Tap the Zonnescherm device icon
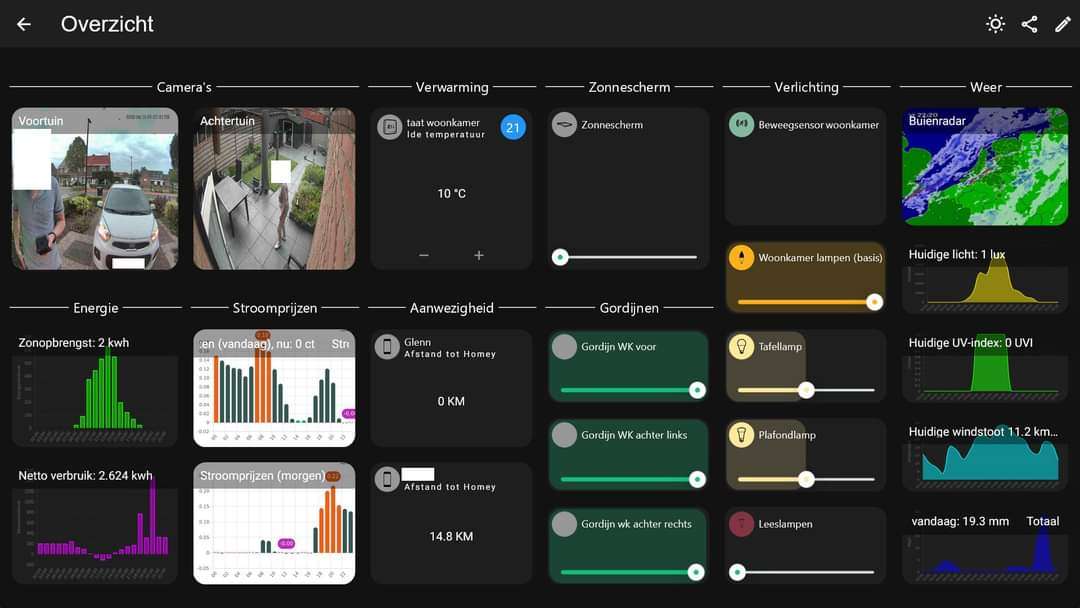Viewport: 1080px width, 608px height. pos(564,125)
